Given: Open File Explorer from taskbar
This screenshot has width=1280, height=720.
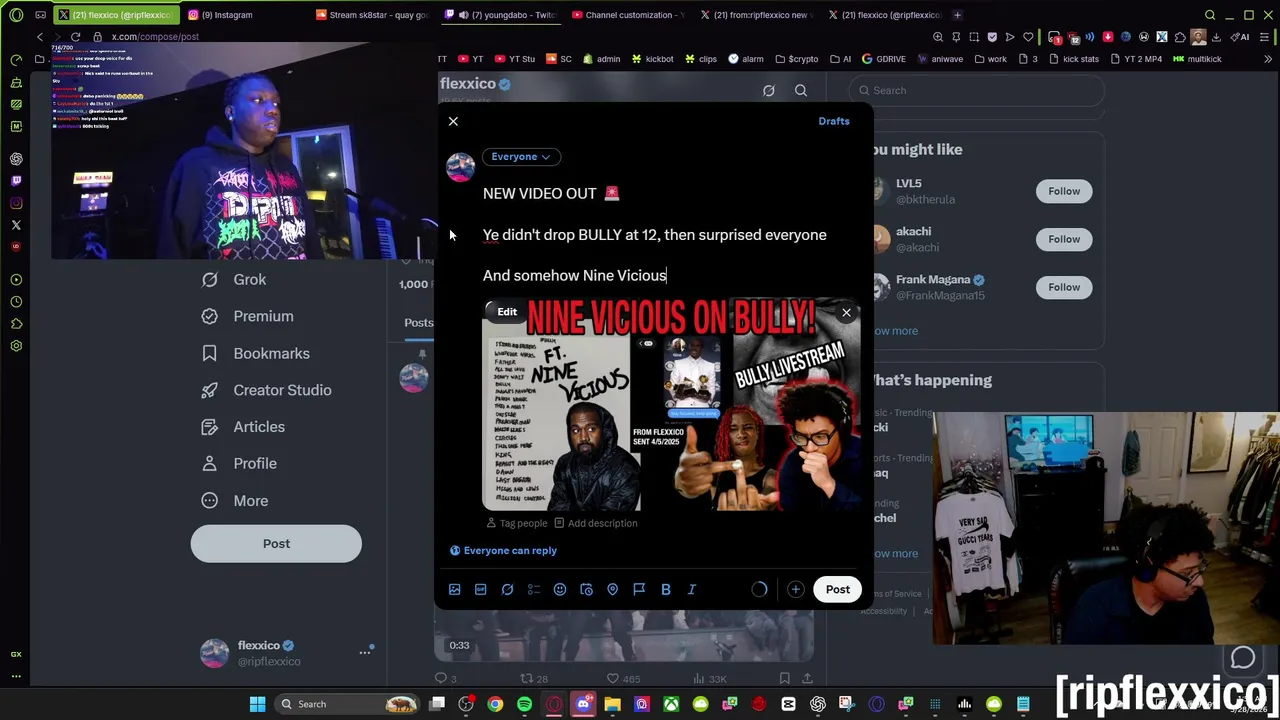Looking at the screenshot, I should tap(612, 705).
